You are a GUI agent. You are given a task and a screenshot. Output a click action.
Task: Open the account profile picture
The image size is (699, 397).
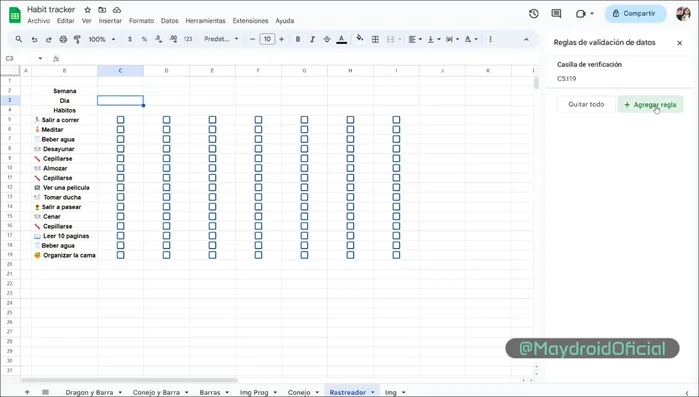pyautogui.click(x=683, y=14)
